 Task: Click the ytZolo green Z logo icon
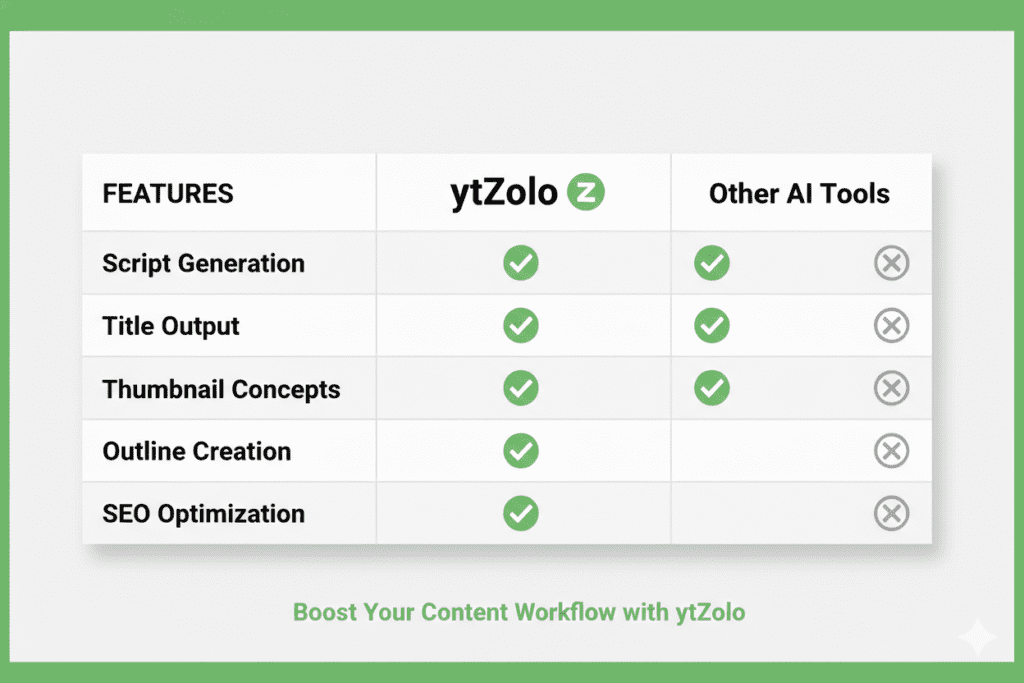[586, 193]
